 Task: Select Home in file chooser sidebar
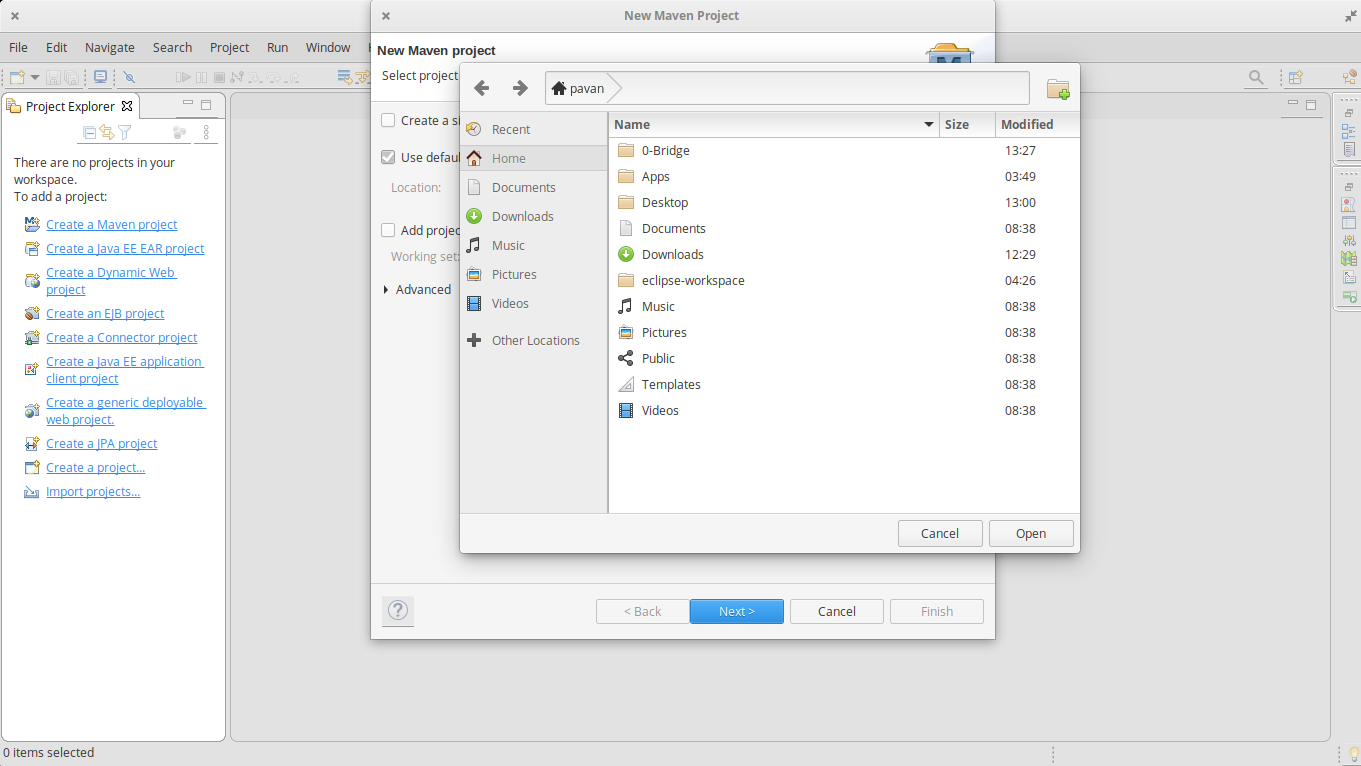pyautogui.click(x=534, y=158)
